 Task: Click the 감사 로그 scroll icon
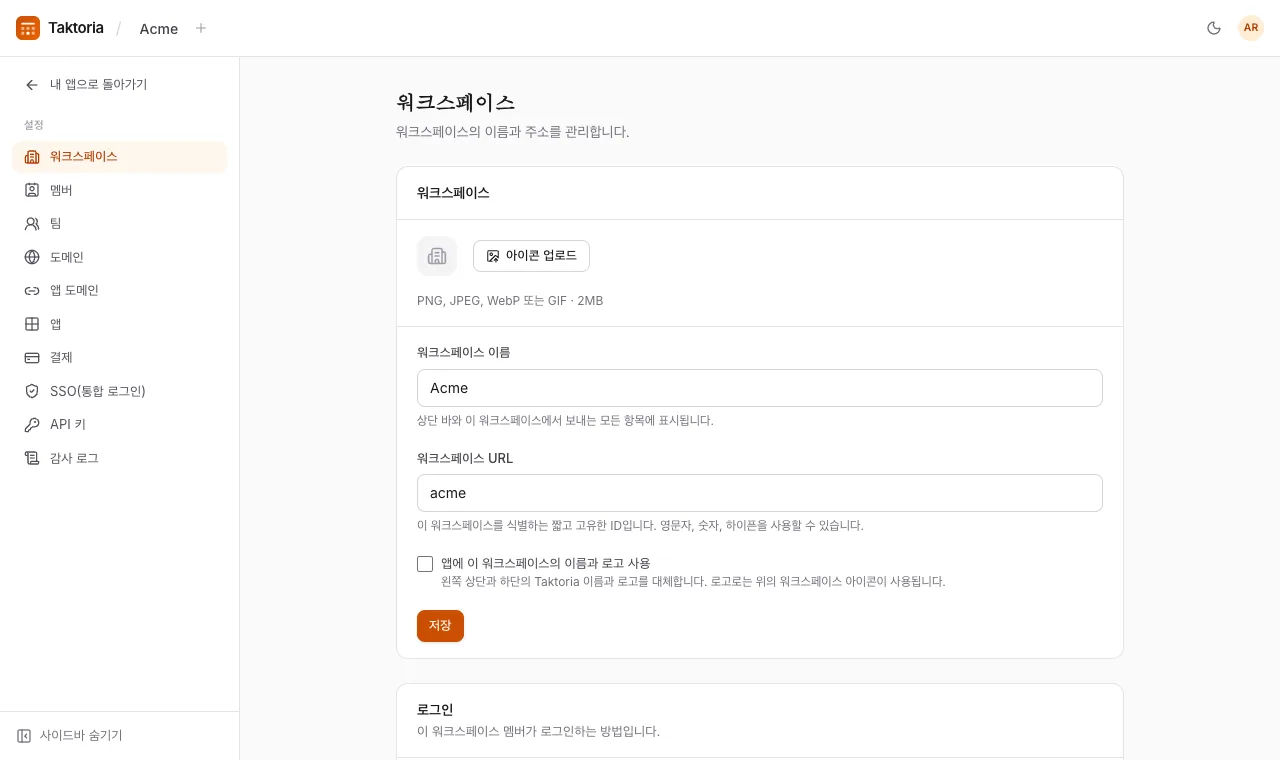click(32, 458)
